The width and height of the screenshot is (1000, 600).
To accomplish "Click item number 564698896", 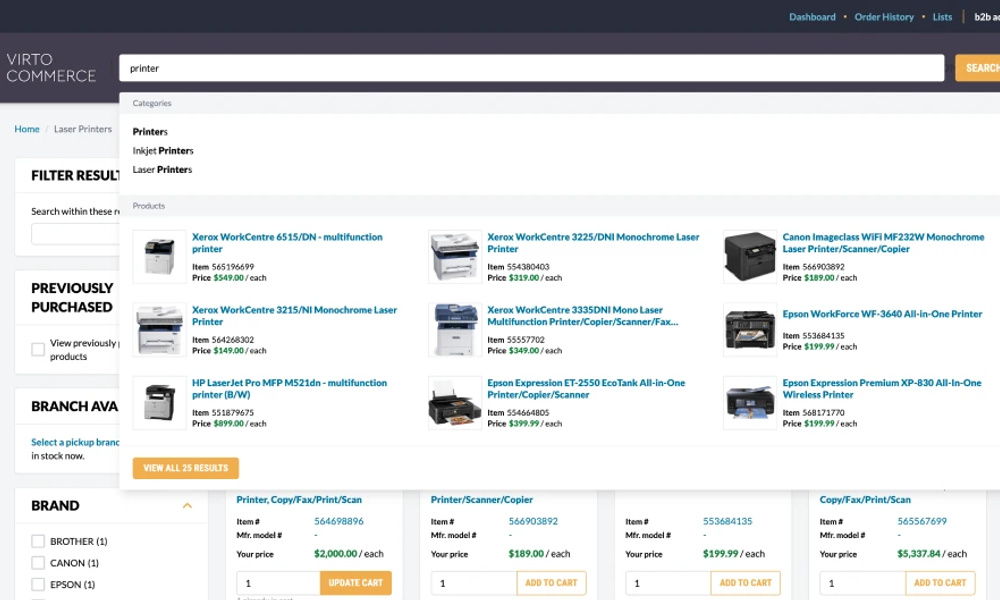I will point(339,521).
